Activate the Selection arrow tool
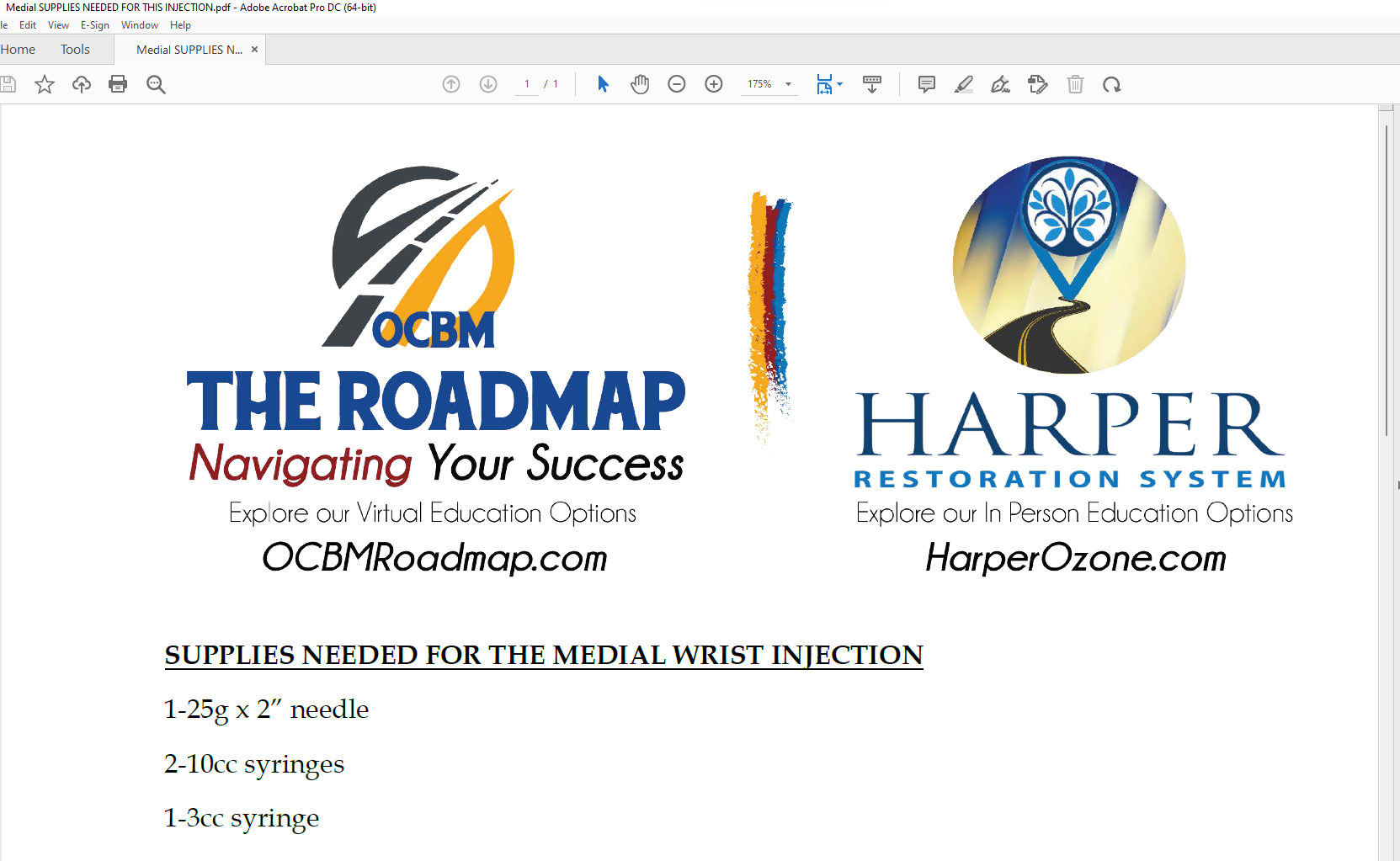Viewport: 1400px width, 861px height. [x=603, y=84]
